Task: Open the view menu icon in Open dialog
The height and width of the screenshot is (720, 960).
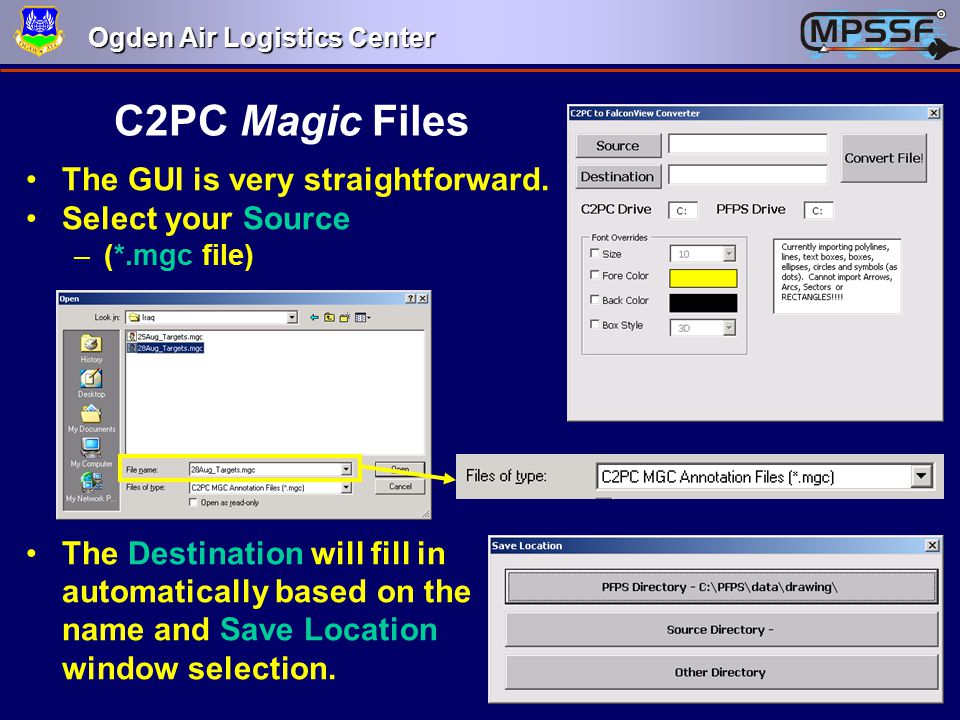Action: 362,317
